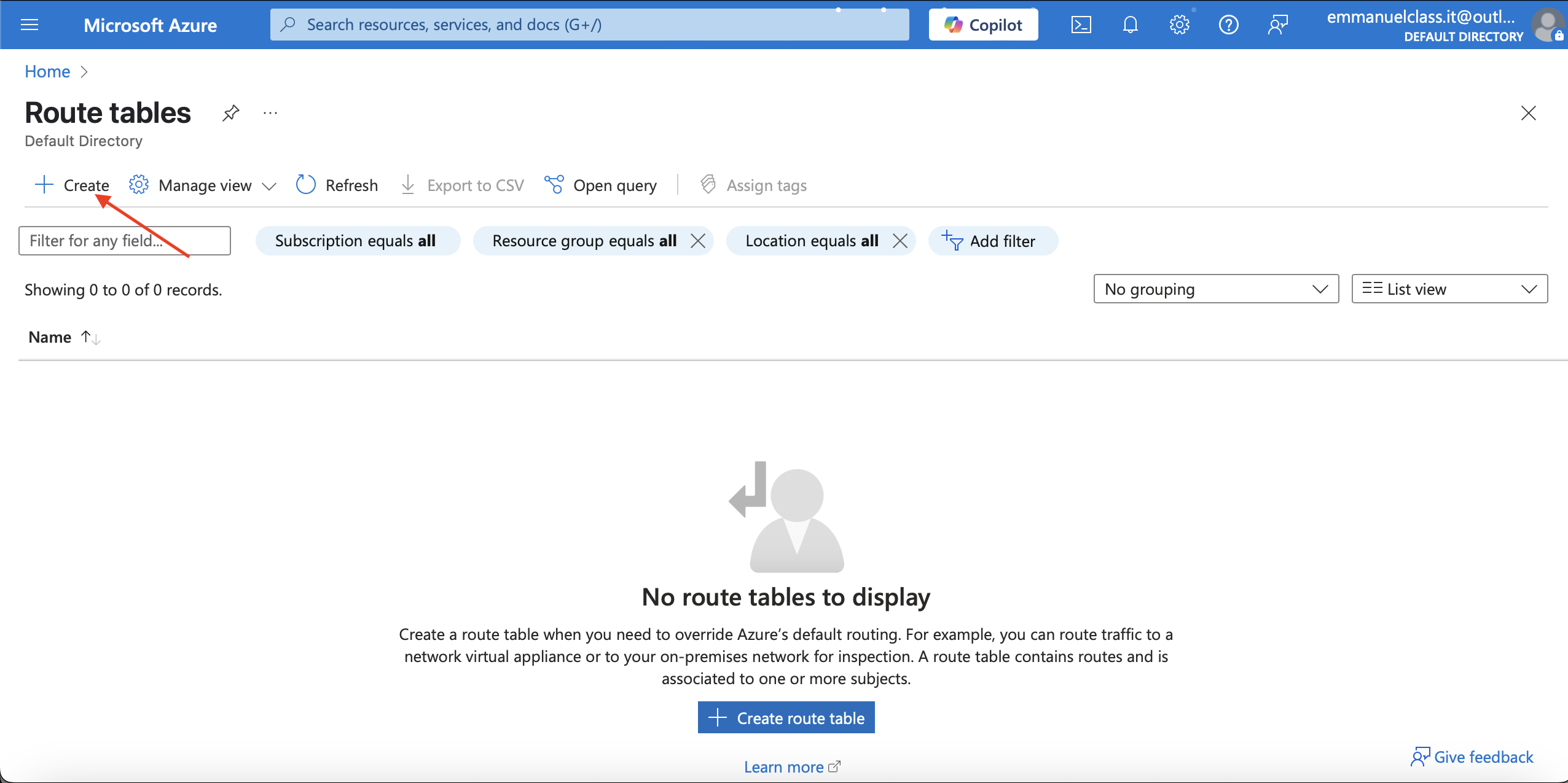This screenshot has width=1568, height=783.
Task: Refresh the route tables list
Action: [x=337, y=185]
